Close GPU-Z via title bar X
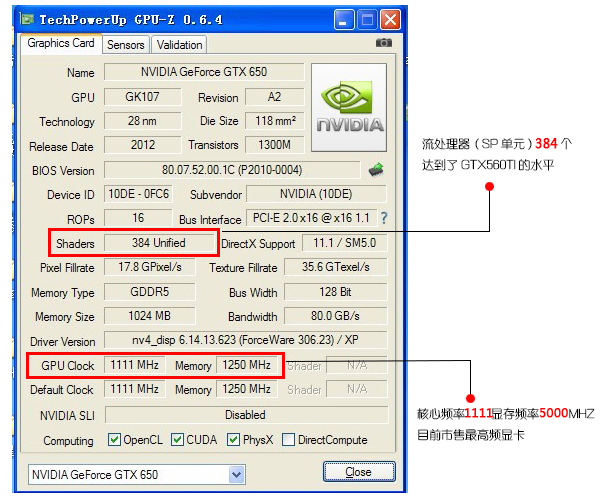This screenshot has width=600, height=500. pos(390,20)
